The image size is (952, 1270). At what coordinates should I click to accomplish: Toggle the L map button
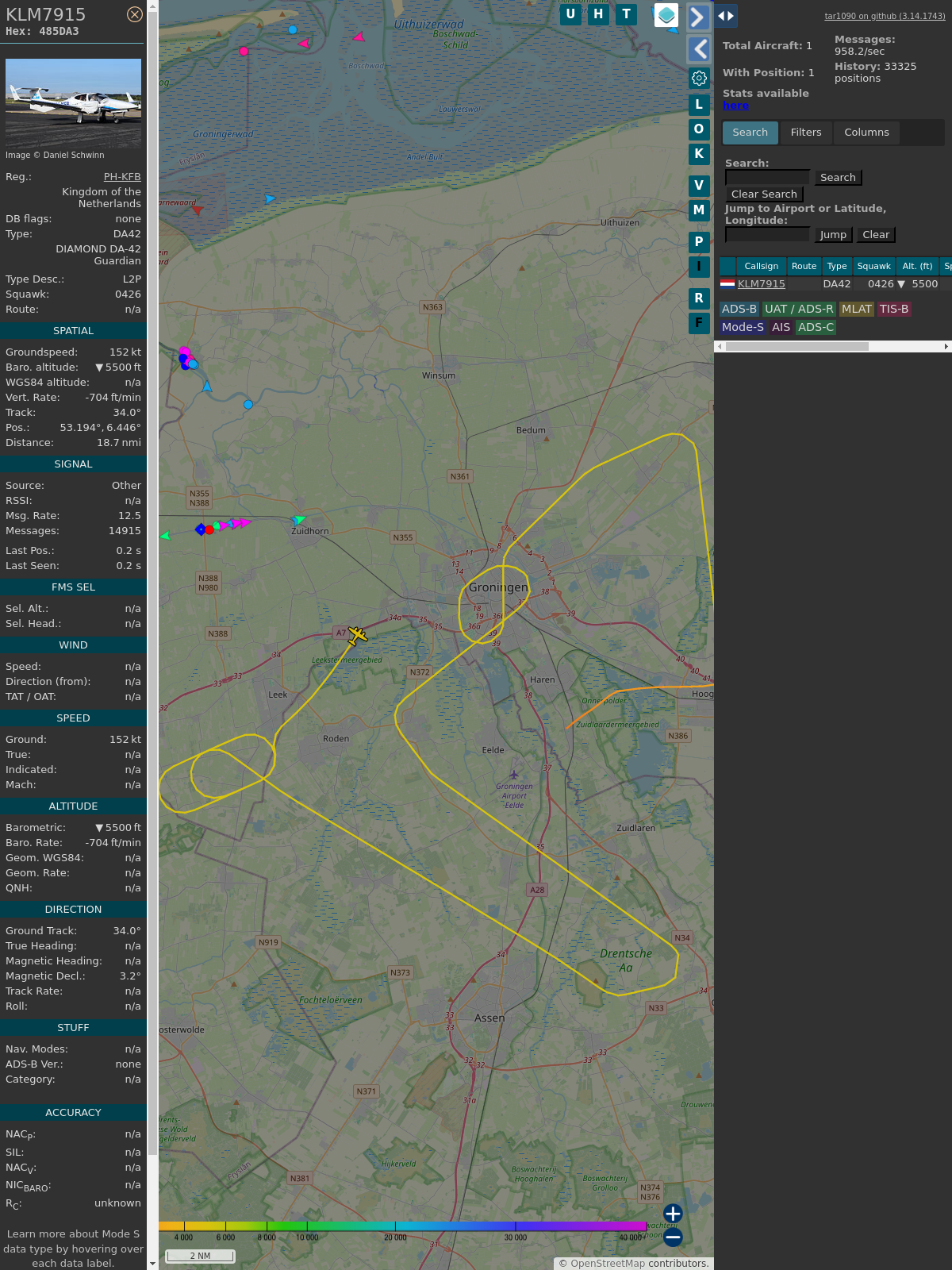click(x=699, y=104)
